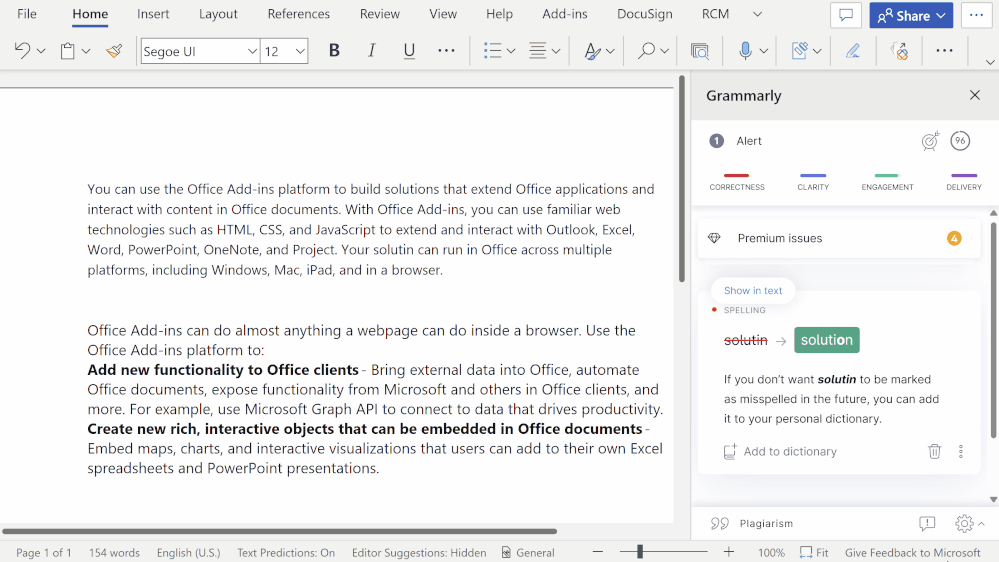Click the Share button
Viewport: 999px width, 562px height.
[x=911, y=15]
